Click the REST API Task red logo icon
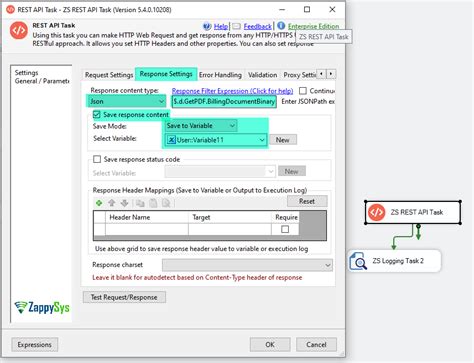Image resolution: width=474 pixels, height=363 pixels. pyautogui.click(x=19, y=30)
